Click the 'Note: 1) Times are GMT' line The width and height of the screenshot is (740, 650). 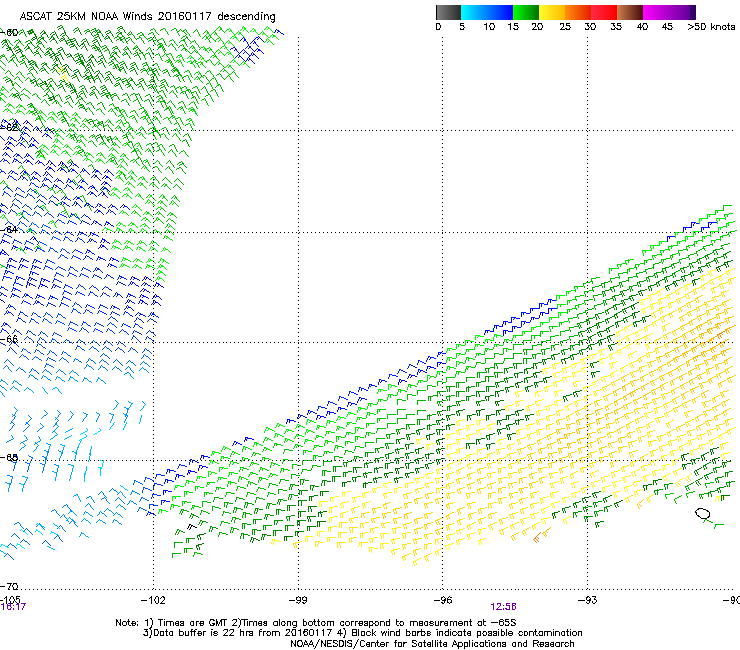click(x=316, y=623)
